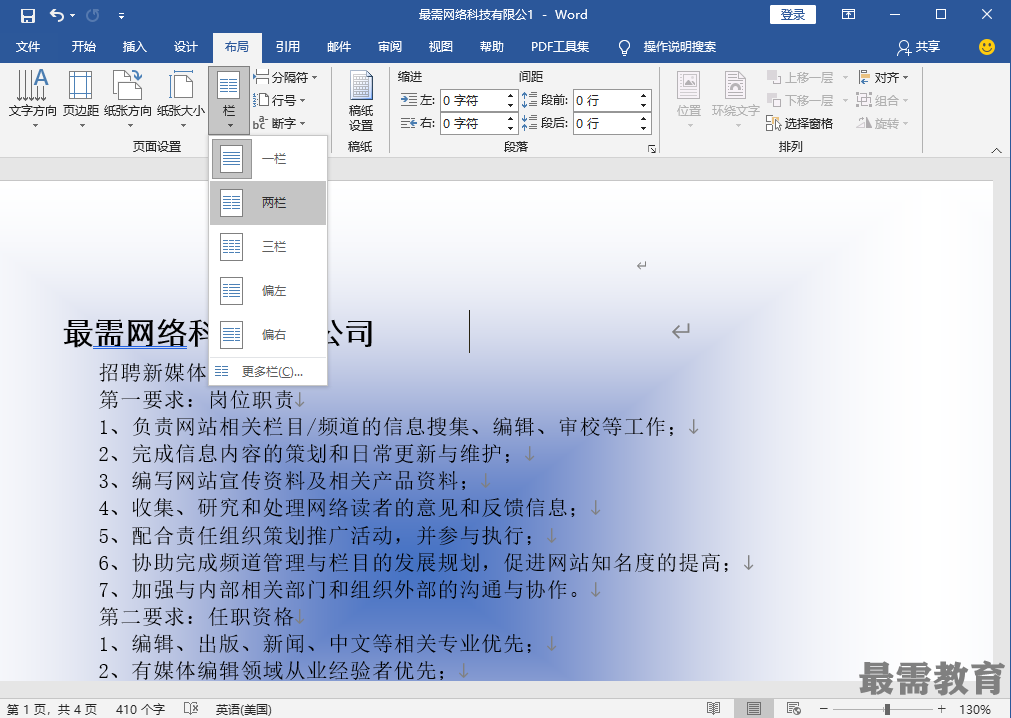Undo the last action
Image resolution: width=1011 pixels, height=718 pixels.
point(57,15)
